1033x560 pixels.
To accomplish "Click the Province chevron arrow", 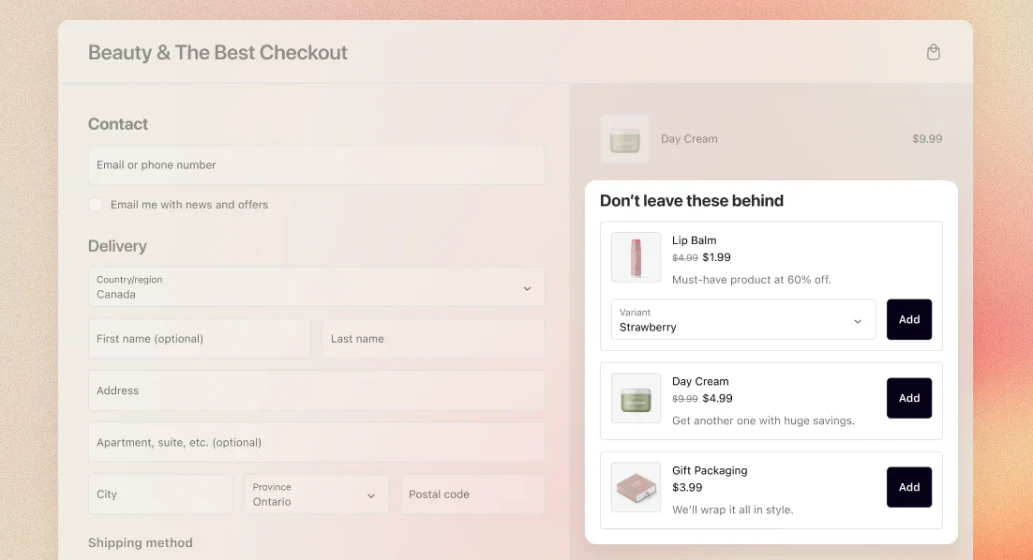I will point(371,496).
